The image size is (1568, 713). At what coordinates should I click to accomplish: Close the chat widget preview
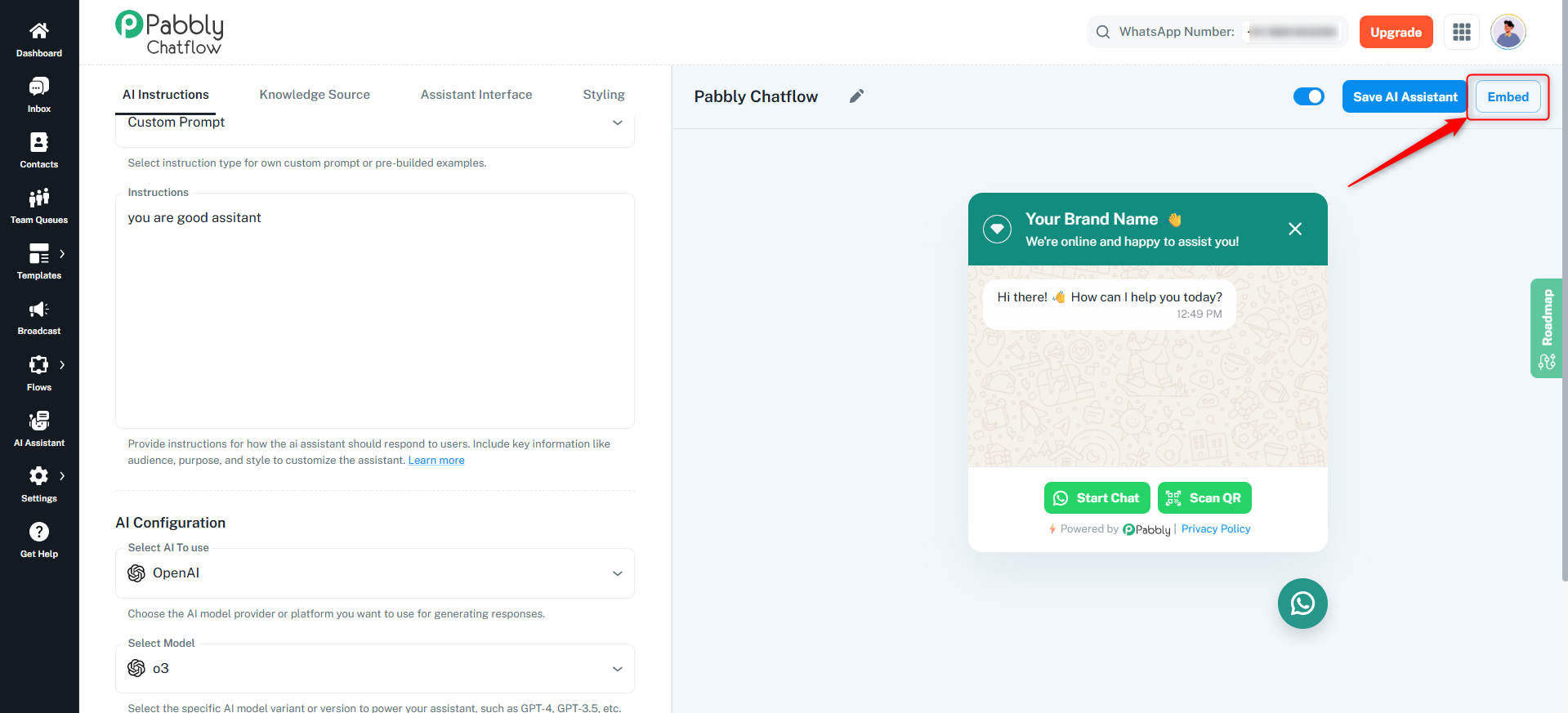1295,229
